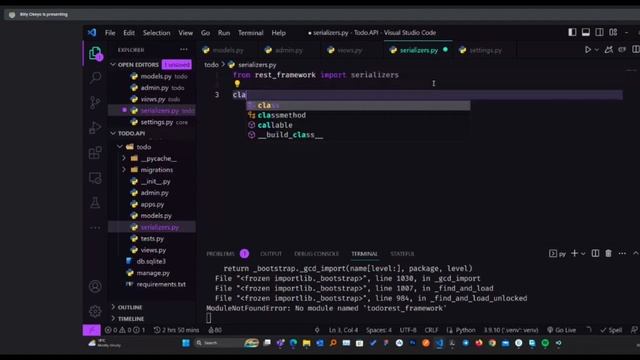Open terminal panel more actions ellipsis

click(622, 253)
